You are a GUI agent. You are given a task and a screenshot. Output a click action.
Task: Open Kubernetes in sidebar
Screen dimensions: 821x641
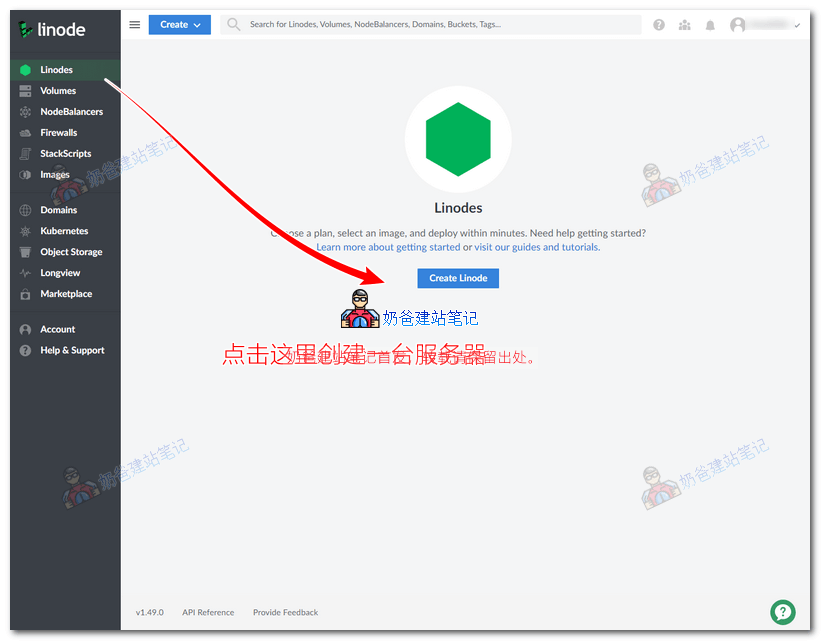coord(65,231)
